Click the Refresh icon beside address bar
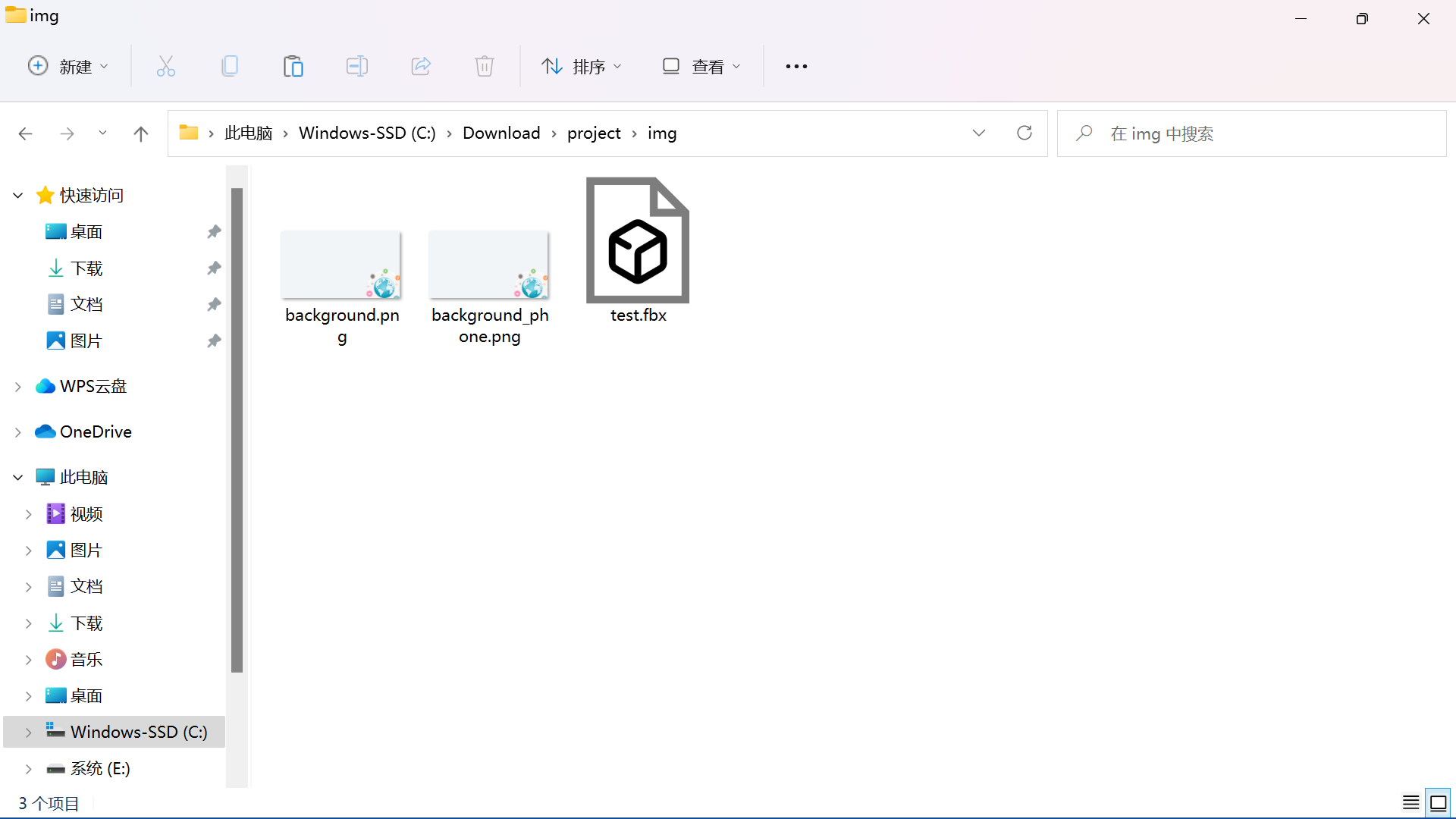The height and width of the screenshot is (819, 1456). pos(1025,133)
